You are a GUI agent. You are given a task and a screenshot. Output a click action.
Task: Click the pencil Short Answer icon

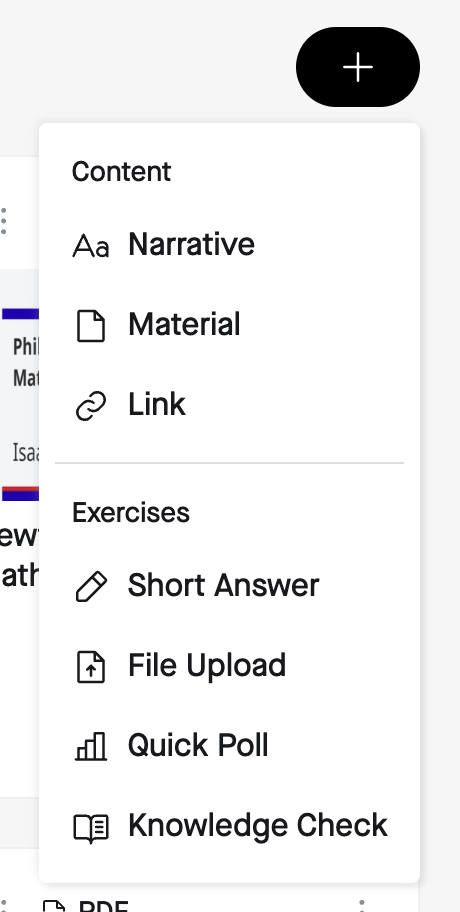tap(91, 586)
